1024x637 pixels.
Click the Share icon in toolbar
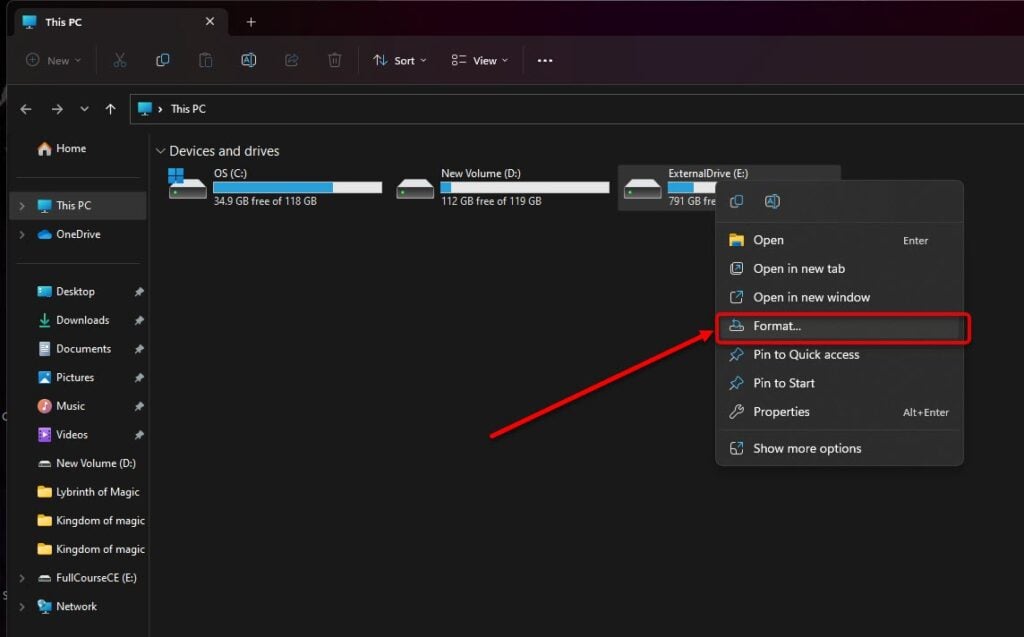click(291, 60)
